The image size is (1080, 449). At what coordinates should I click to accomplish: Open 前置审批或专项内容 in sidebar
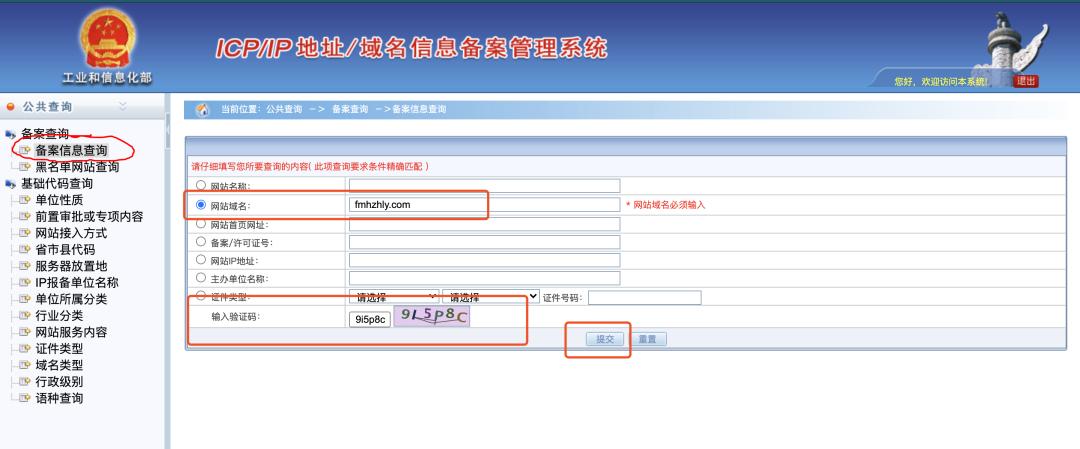click(89, 216)
